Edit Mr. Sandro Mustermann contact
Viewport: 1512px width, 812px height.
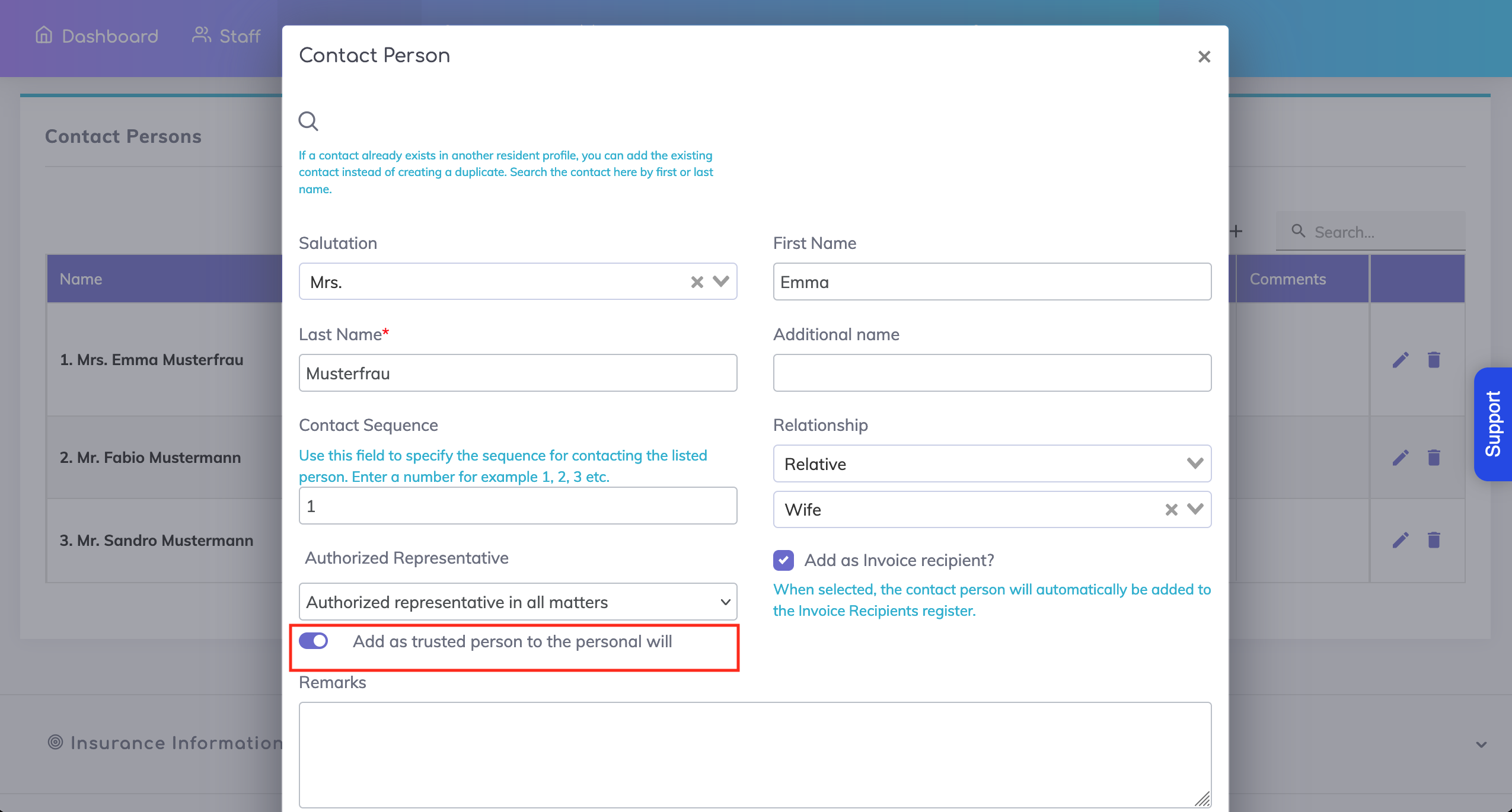pyautogui.click(x=1401, y=540)
